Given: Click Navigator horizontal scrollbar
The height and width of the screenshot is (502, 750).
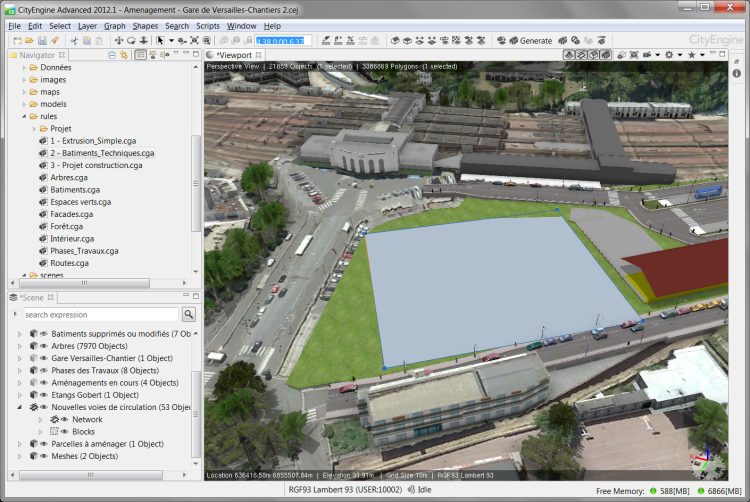Looking at the screenshot, I should pos(85,283).
